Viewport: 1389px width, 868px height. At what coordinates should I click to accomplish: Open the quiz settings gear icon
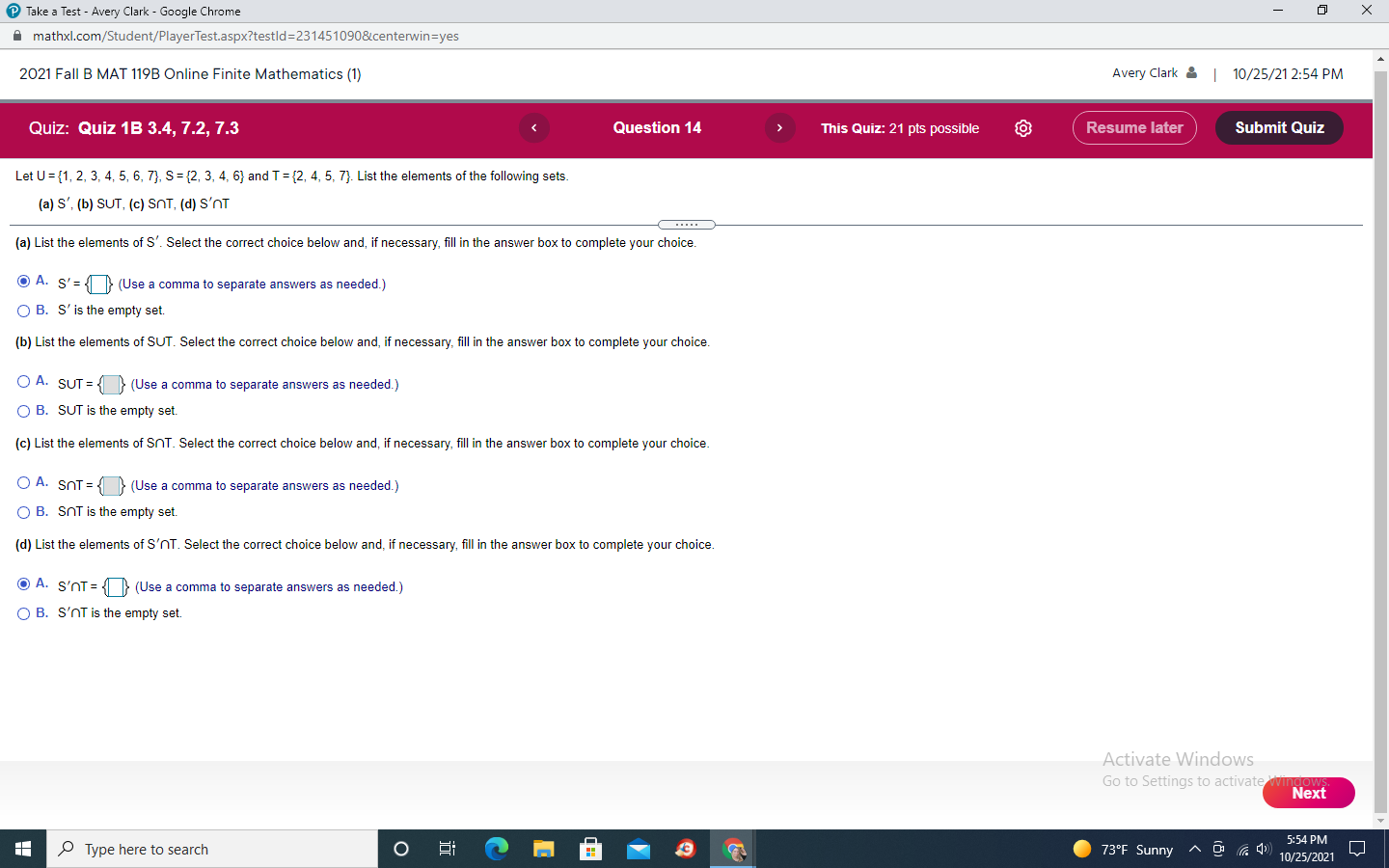(x=1023, y=127)
